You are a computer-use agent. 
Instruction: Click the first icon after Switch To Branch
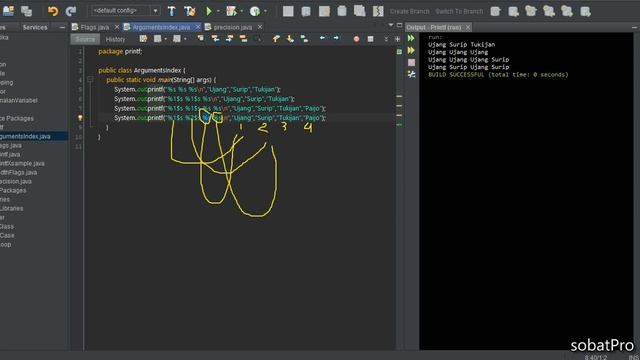click(495, 11)
